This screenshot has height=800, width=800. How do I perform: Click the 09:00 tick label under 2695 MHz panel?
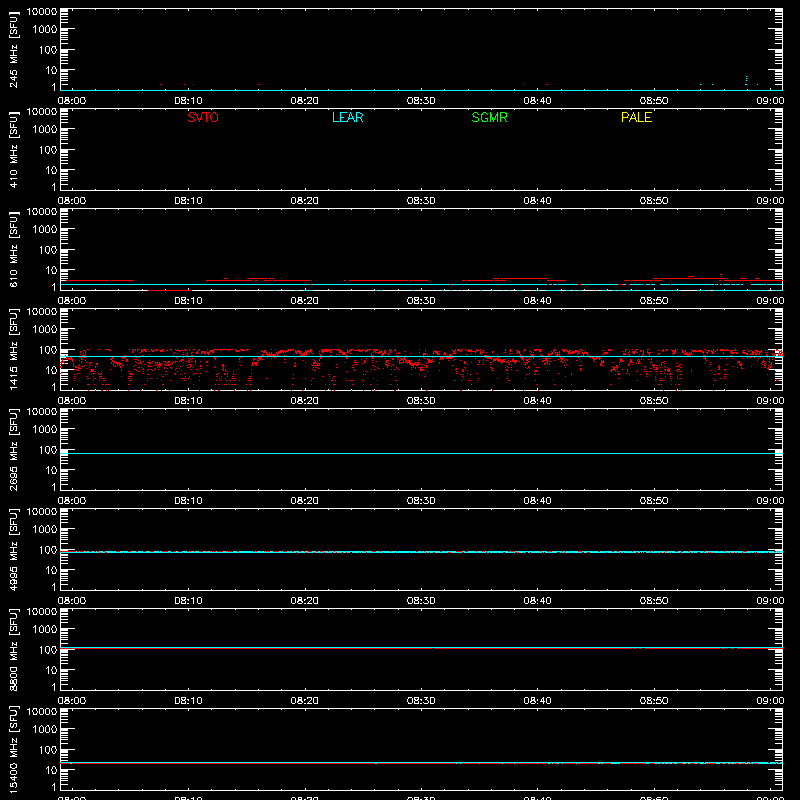tap(770, 501)
